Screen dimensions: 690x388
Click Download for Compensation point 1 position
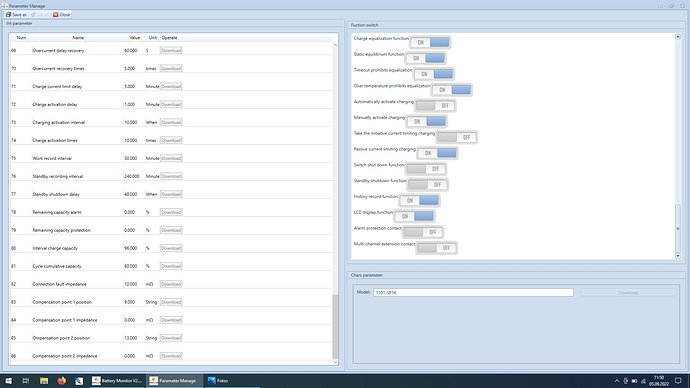[171, 302]
